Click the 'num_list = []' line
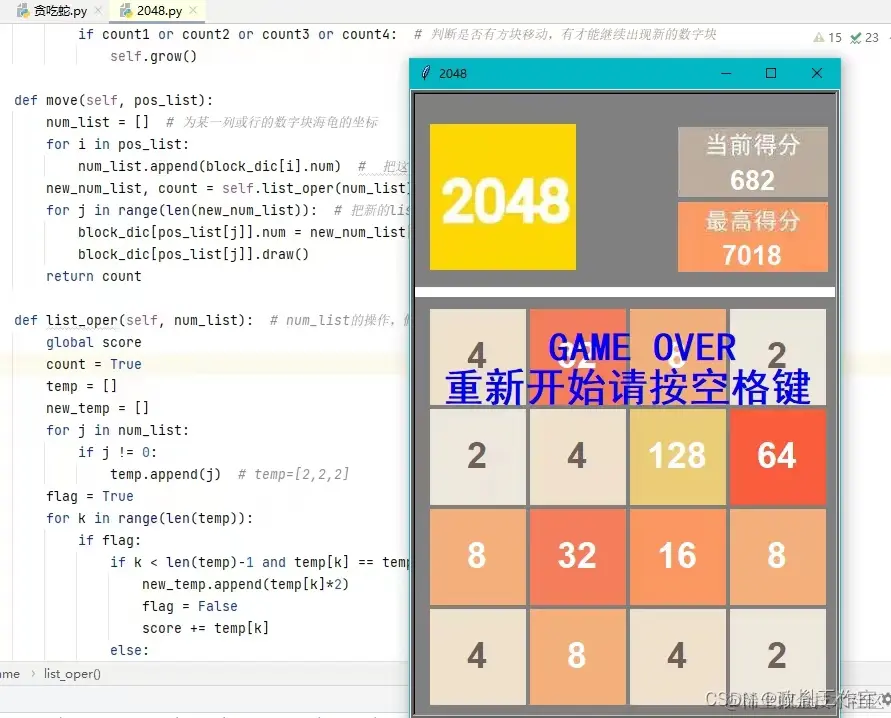This screenshot has width=891, height=718. 97,122
